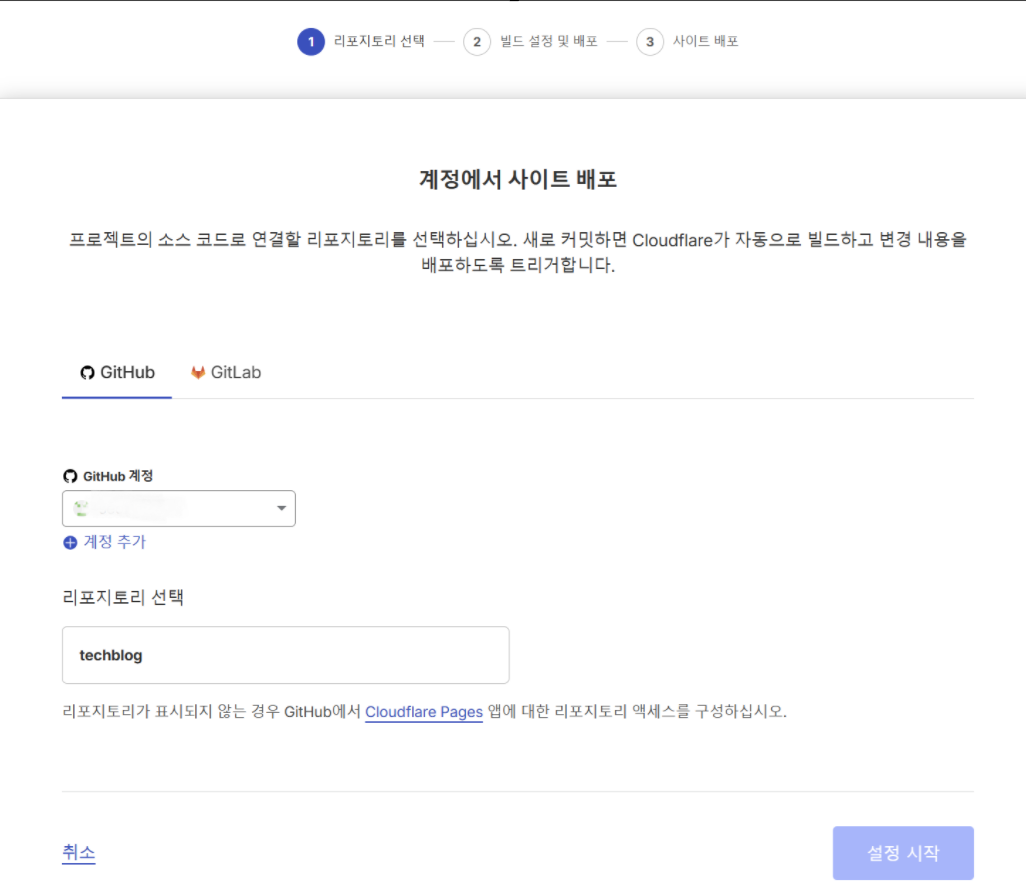Click the dropdown arrow of the account selector
This screenshot has width=1026, height=896.
coord(281,509)
